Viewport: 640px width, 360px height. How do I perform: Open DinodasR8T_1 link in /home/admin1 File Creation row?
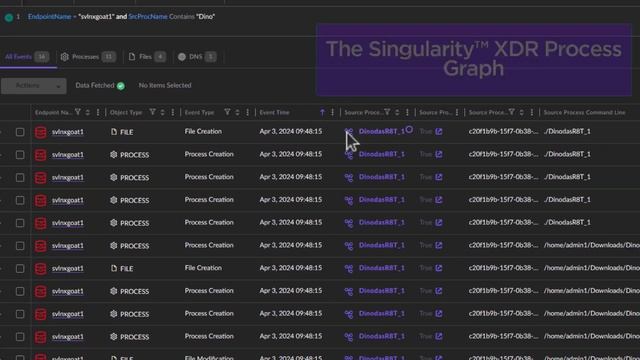(x=382, y=268)
